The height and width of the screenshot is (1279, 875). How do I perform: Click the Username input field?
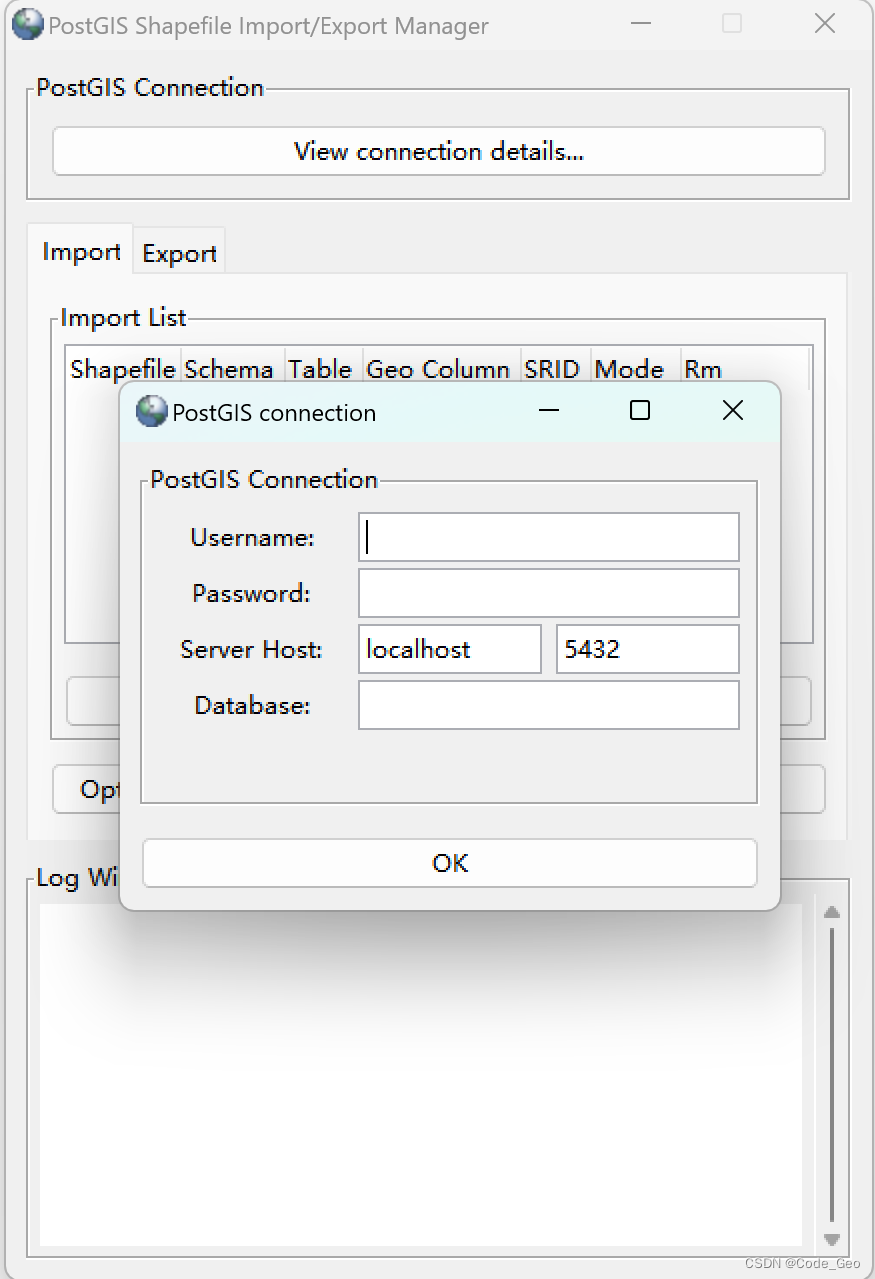click(549, 537)
